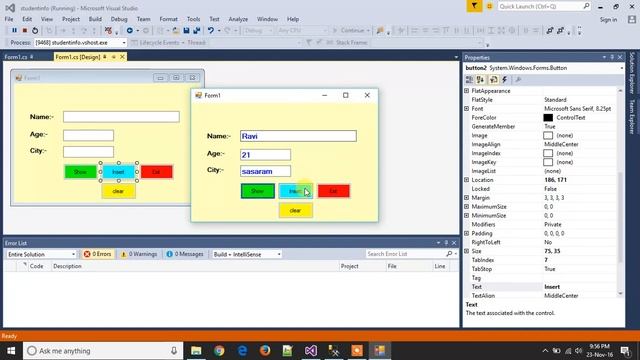Click the green Show button in running Form1
This screenshot has width=640, height=360.
(x=258, y=191)
